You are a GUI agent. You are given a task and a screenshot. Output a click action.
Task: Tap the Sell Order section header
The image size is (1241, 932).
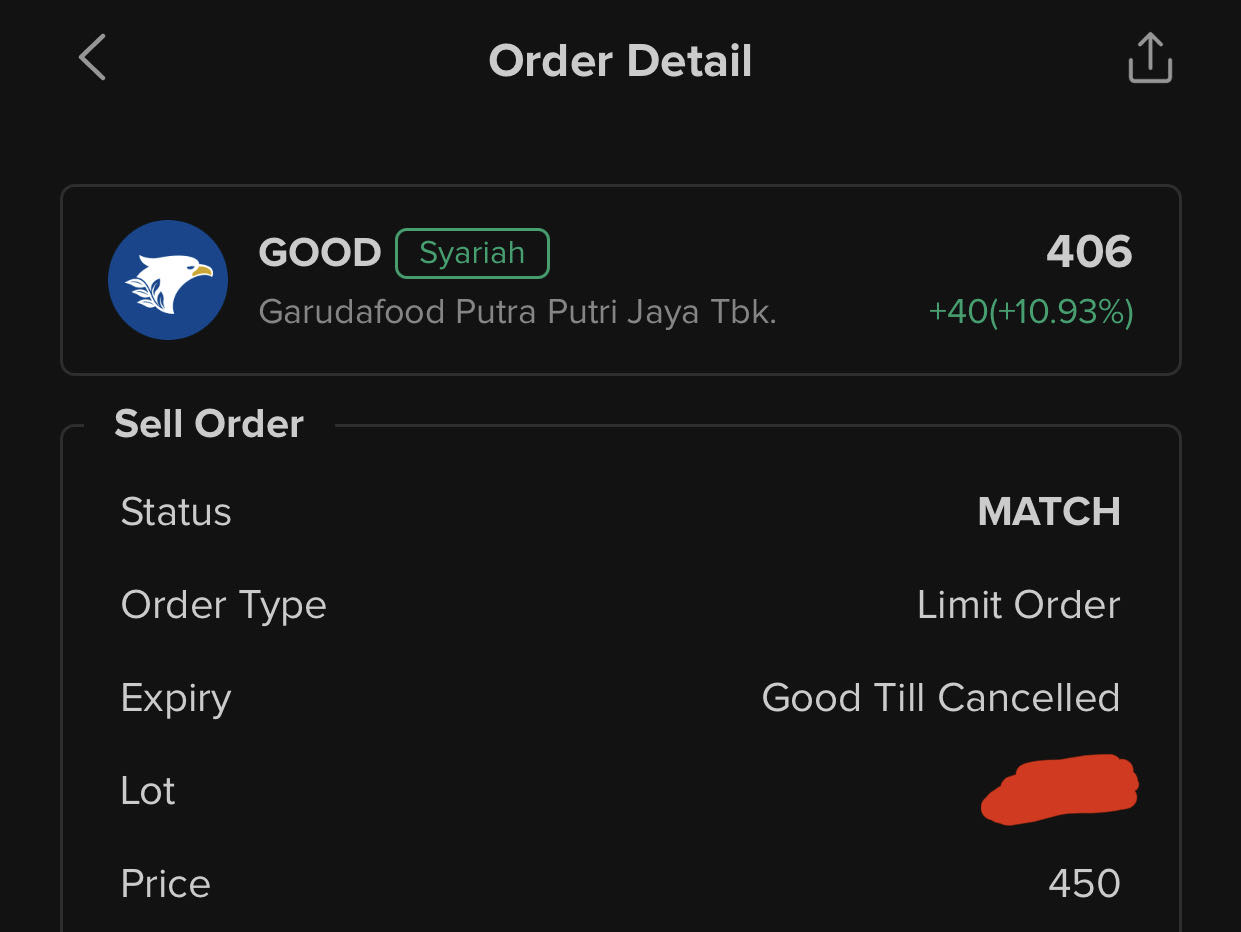[x=209, y=424]
